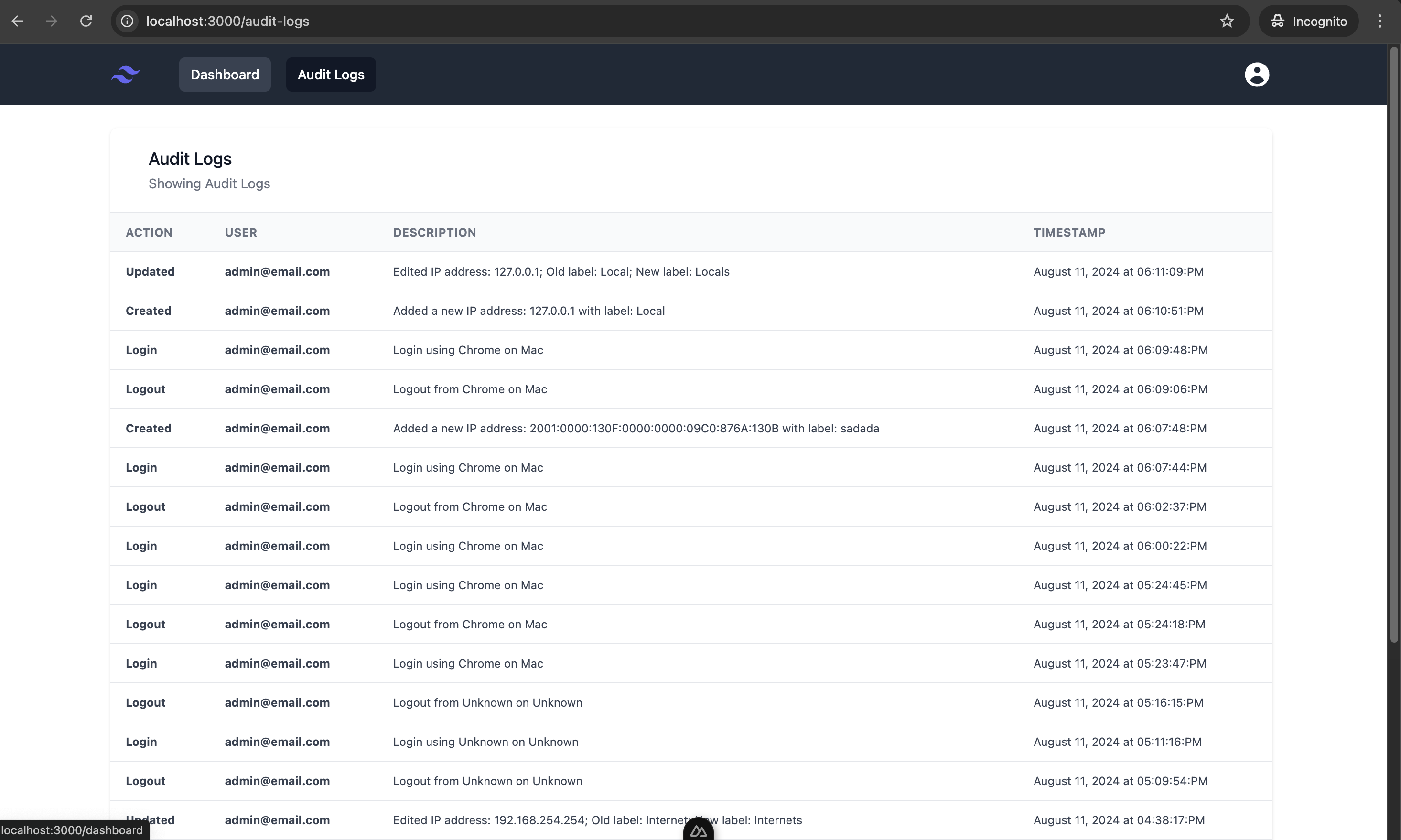The width and height of the screenshot is (1401, 840).
Task: Click the ACTION column header
Action: 149,233
